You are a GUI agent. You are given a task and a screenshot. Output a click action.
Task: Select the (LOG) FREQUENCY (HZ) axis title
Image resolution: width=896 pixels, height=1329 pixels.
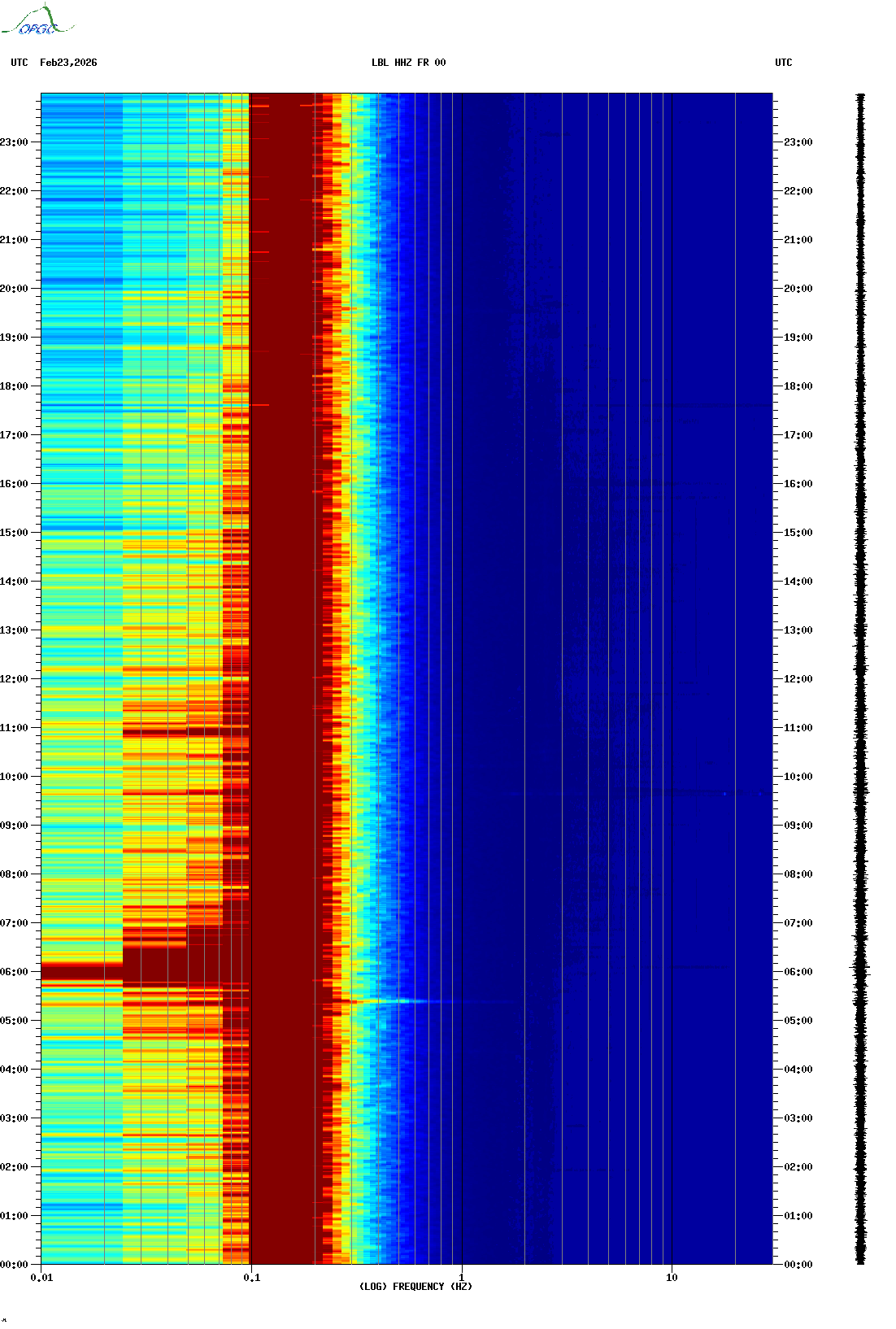[415, 1287]
